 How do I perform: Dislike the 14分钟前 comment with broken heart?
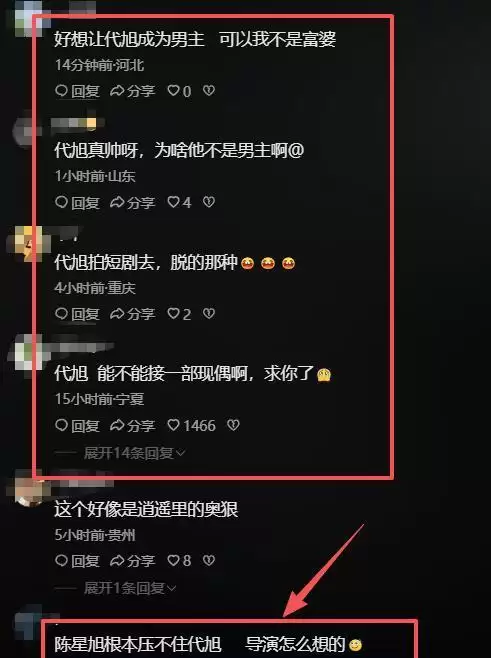click(209, 91)
